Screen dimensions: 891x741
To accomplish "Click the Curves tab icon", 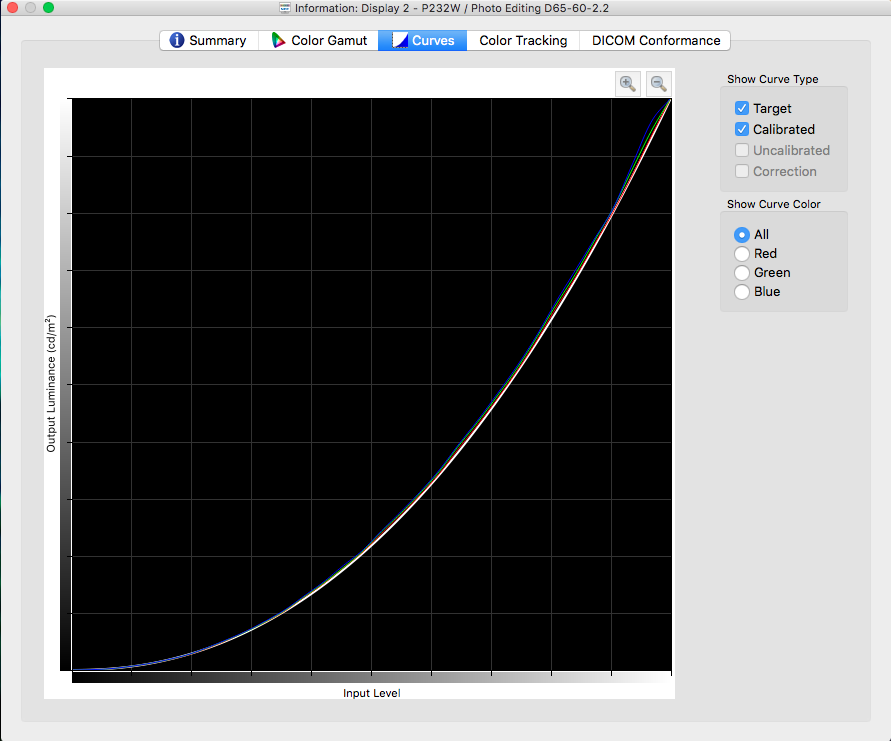I will [x=400, y=41].
